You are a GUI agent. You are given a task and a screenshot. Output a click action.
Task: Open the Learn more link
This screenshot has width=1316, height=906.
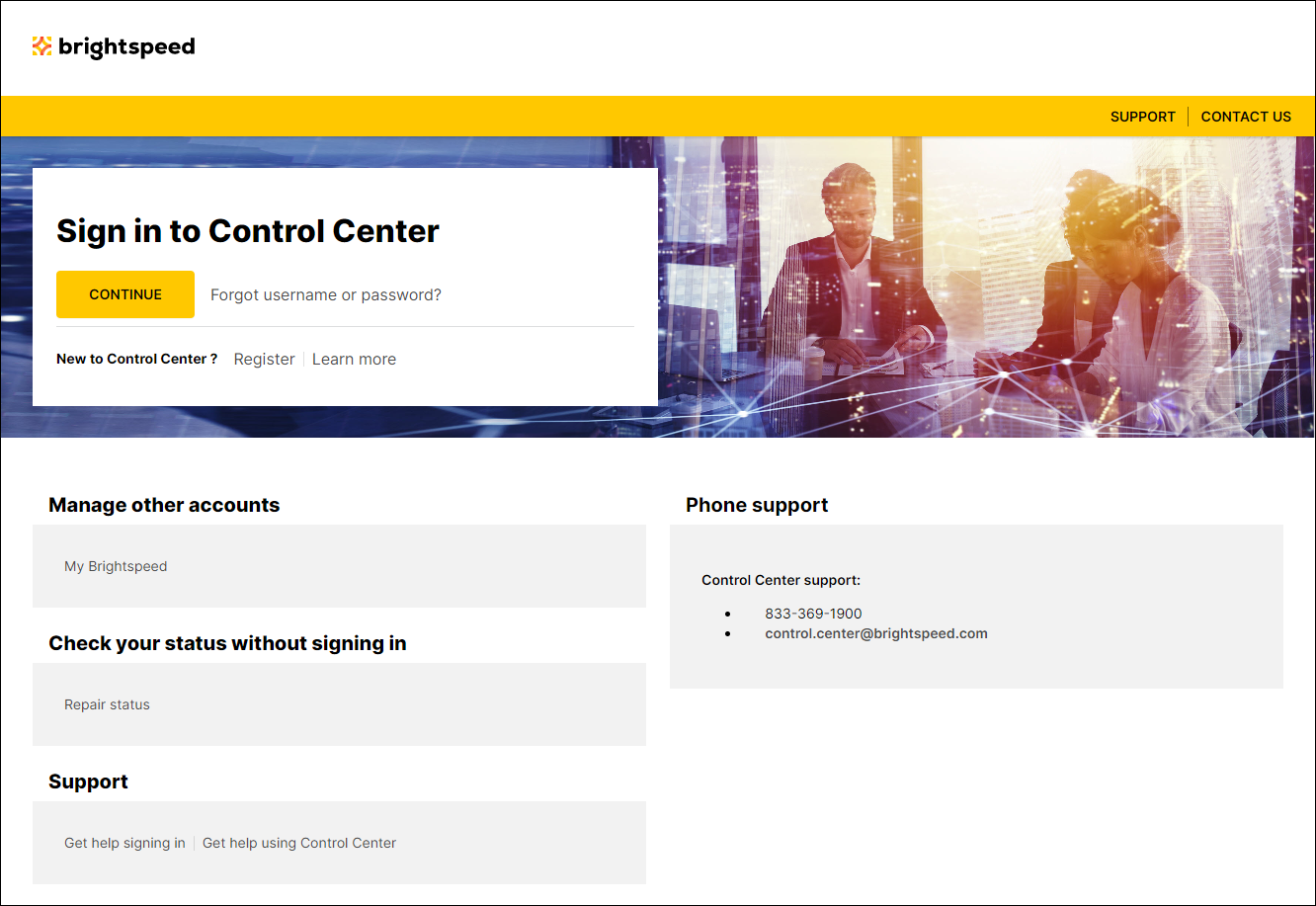click(354, 359)
